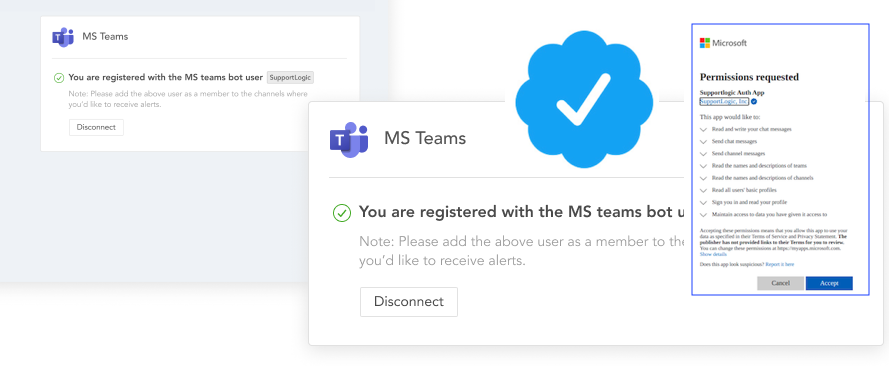Click the large Disconnect button
Viewport: 889px width, 366px height.
pos(409,301)
